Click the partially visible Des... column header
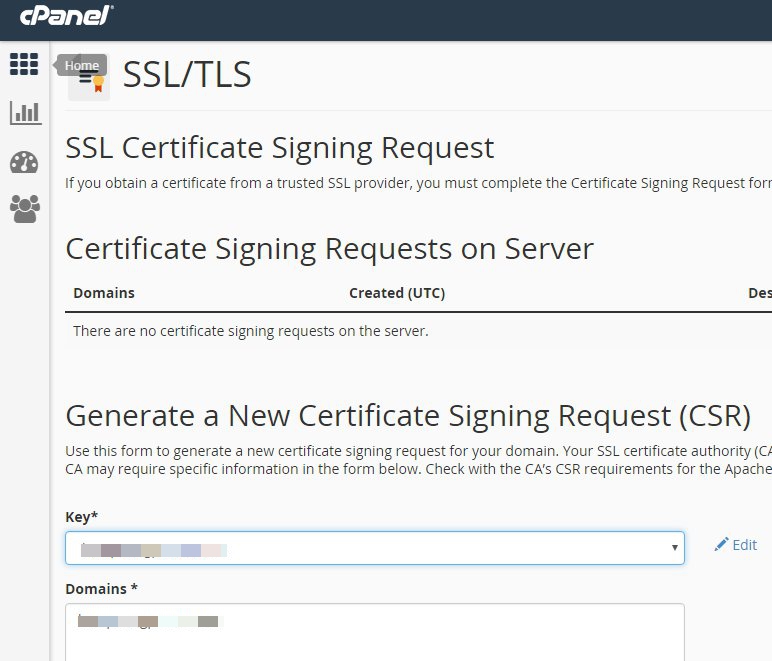Screen dimensions: 772x661 [759, 293]
